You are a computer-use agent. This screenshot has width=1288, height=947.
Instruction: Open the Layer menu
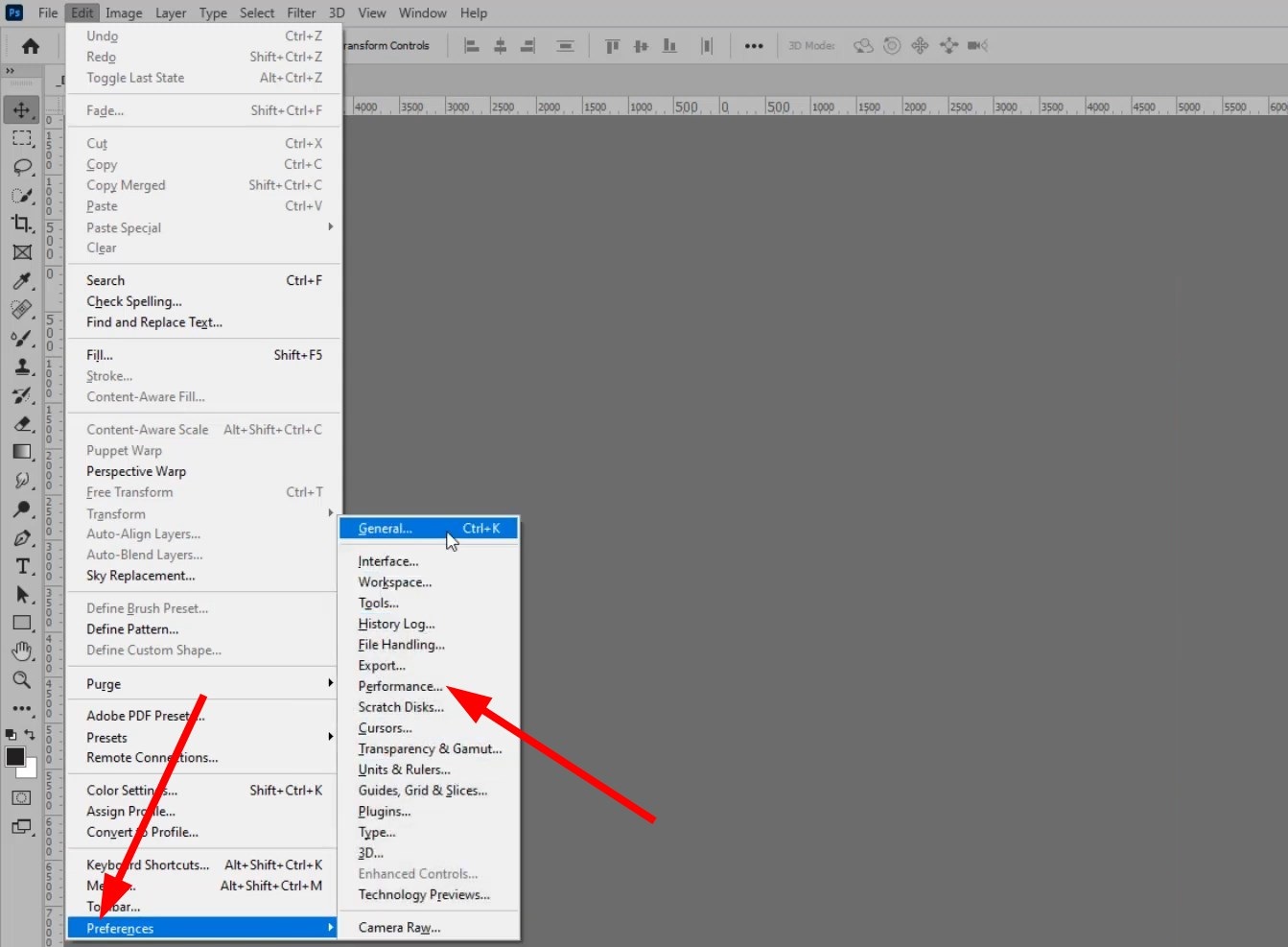coord(171,12)
